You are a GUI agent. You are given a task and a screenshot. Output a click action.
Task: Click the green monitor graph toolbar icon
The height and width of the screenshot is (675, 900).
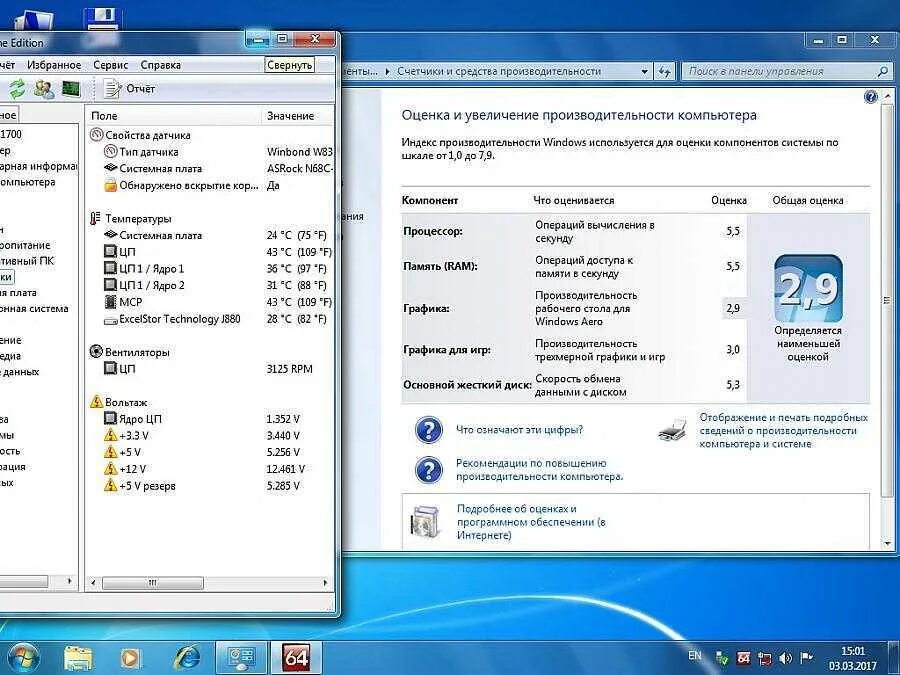71,88
